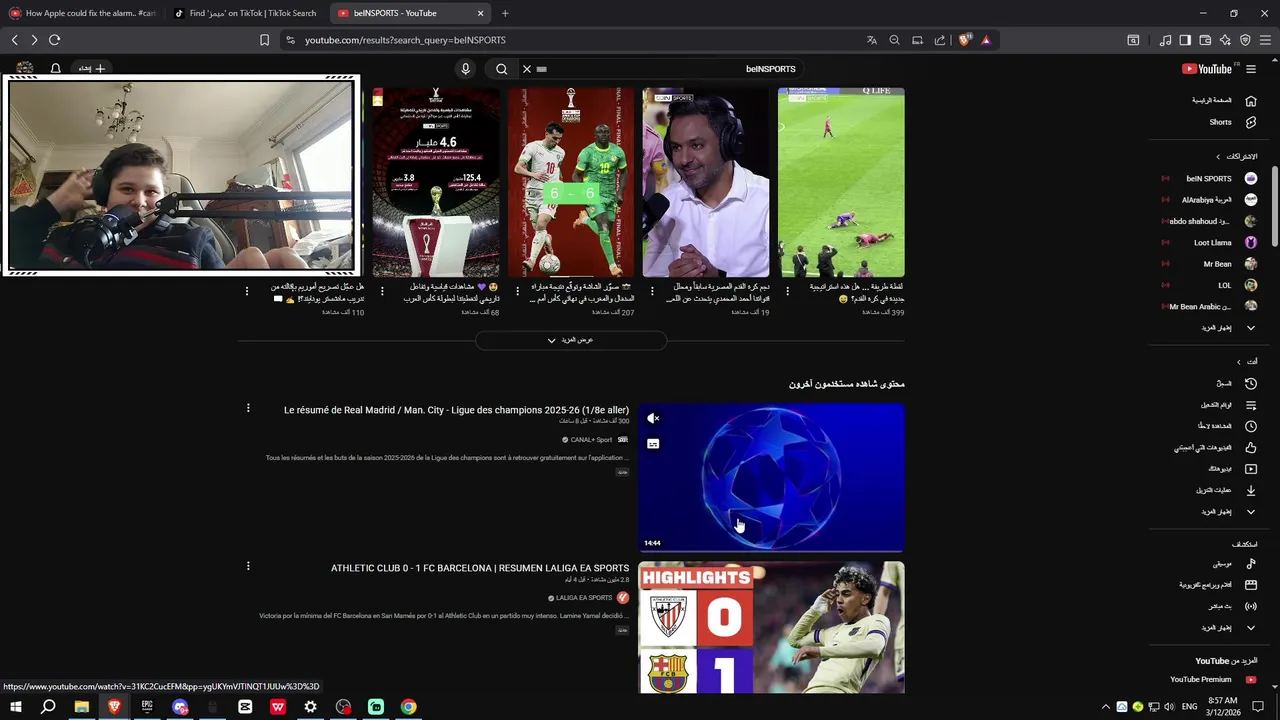Bookmark this page from the address bar
The image size is (1280, 720).
(264, 40)
